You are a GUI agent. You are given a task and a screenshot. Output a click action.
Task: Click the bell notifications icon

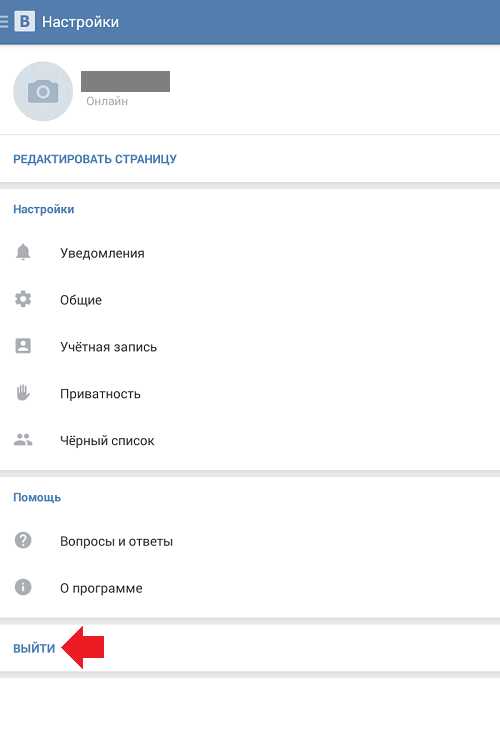click(23, 252)
